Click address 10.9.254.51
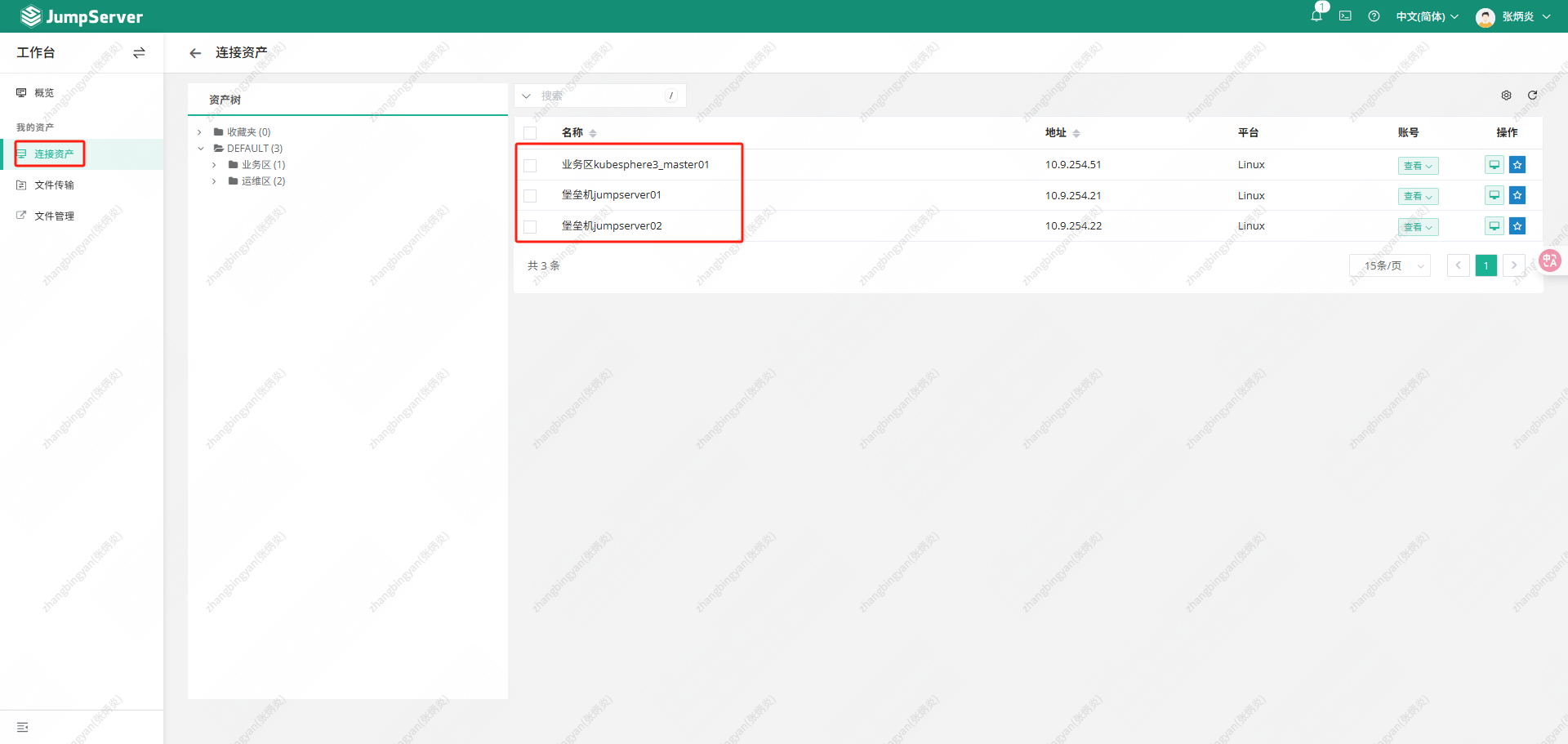Screen dimensions: 1568x744 click(1073, 165)
